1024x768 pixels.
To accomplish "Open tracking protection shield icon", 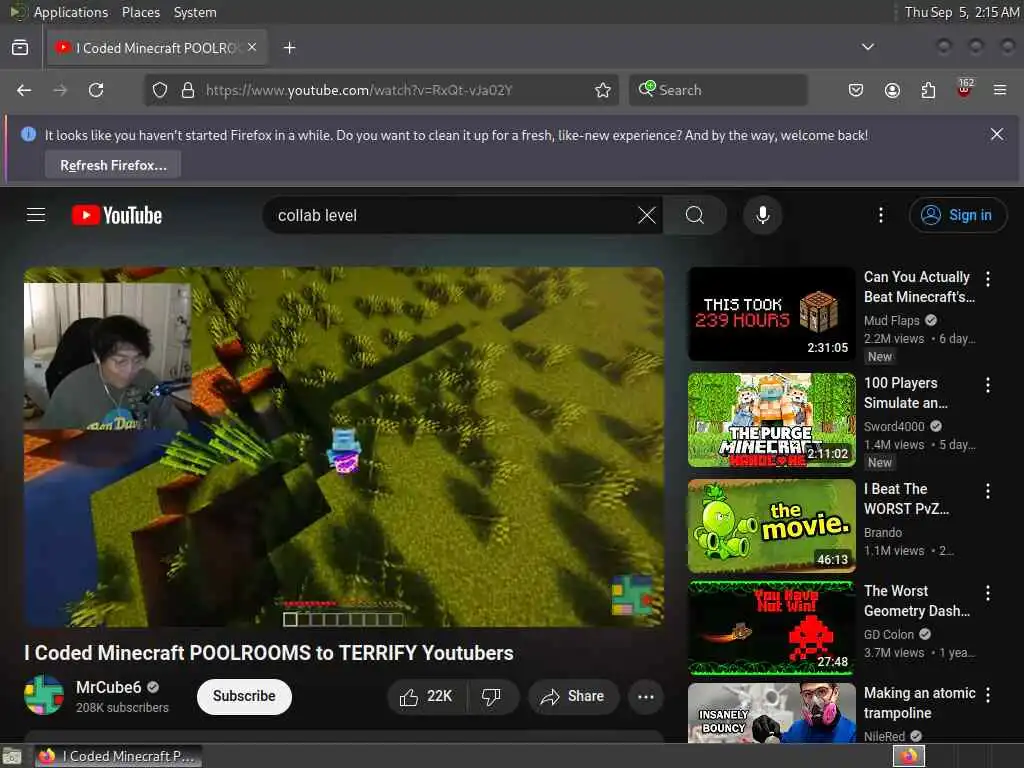I will point(160,90).
